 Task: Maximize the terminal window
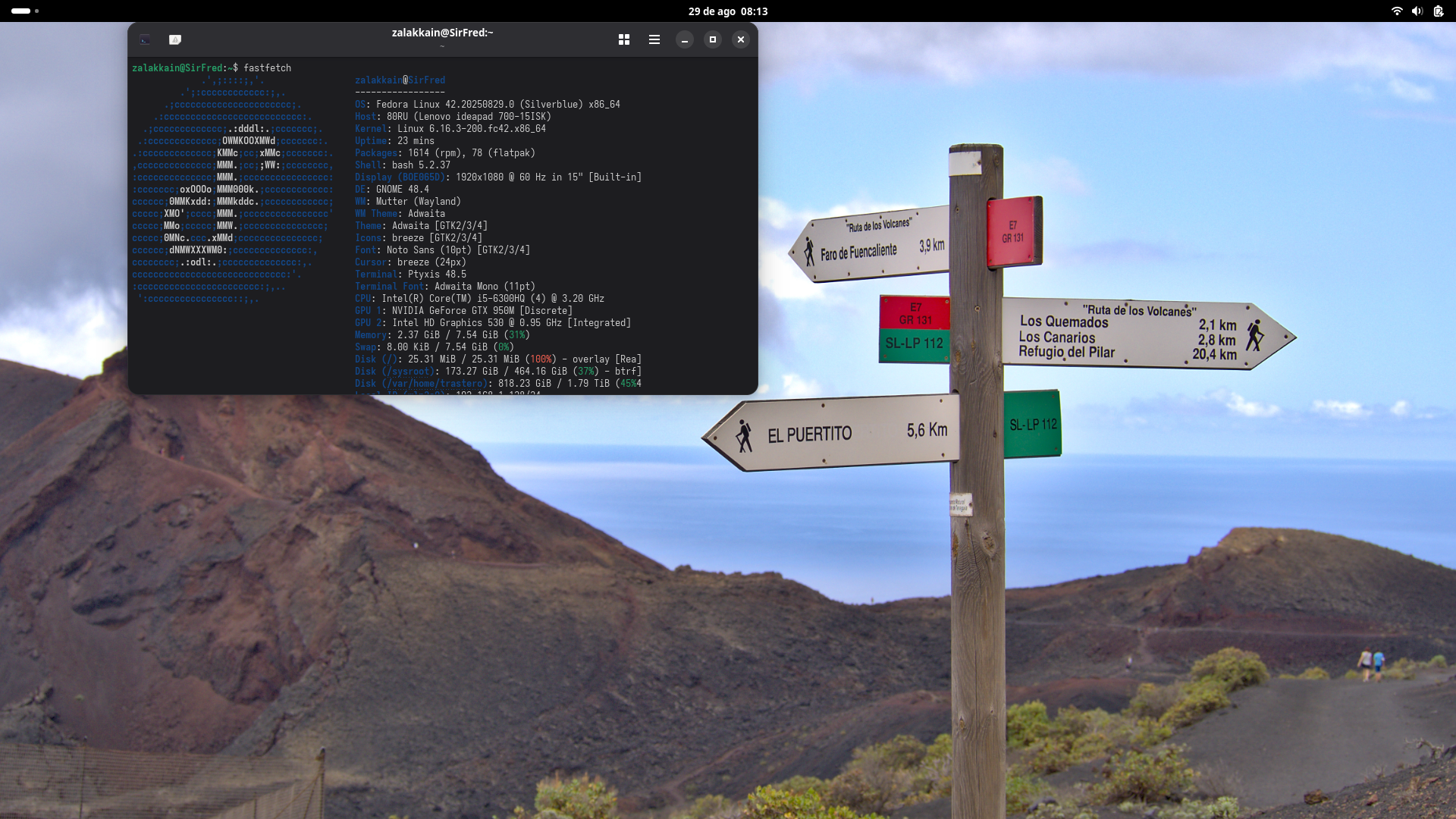point(713,39)
